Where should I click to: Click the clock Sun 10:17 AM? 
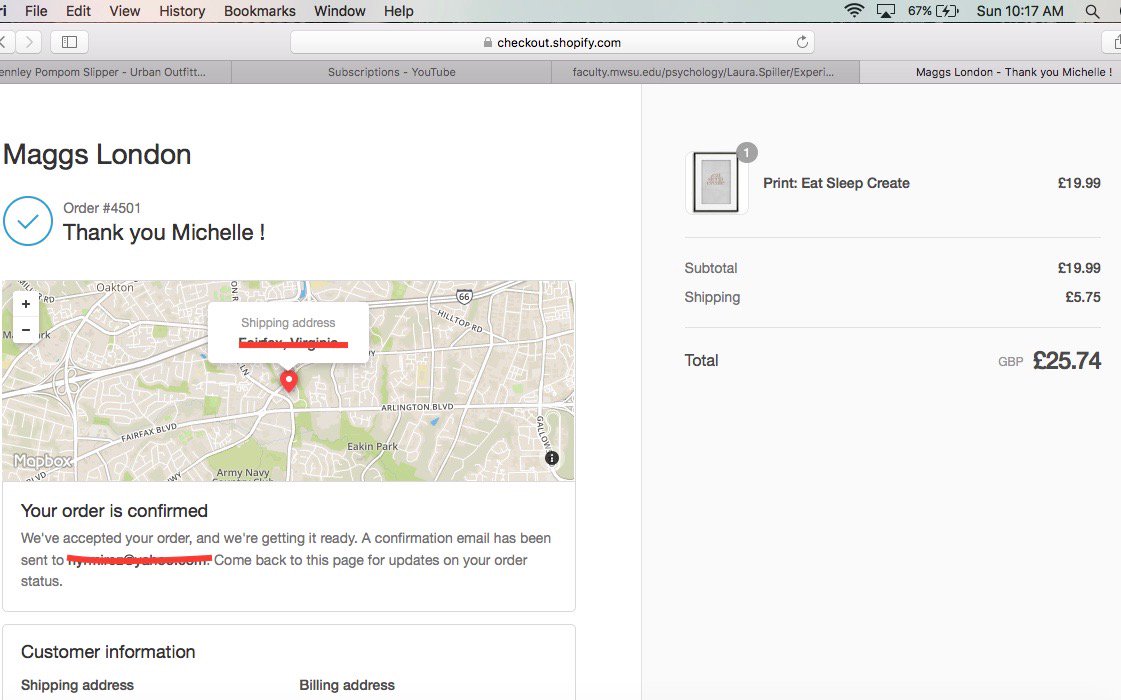click(1019, 11)
